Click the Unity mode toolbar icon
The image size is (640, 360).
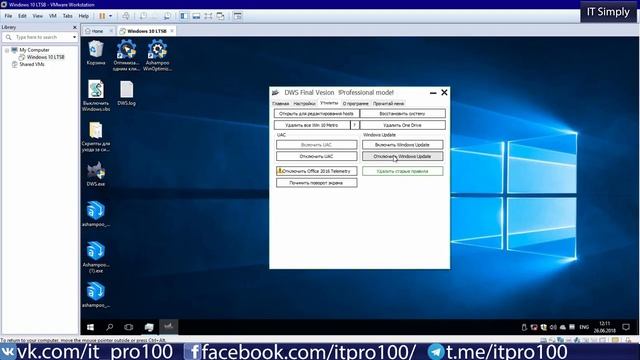(x=220, y=16)
